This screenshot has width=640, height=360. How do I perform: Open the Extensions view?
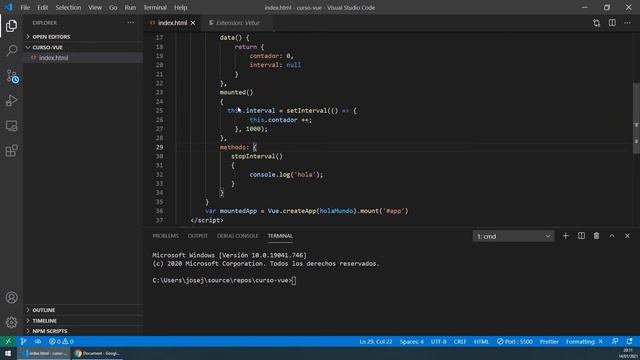click(x=11, y=151)
